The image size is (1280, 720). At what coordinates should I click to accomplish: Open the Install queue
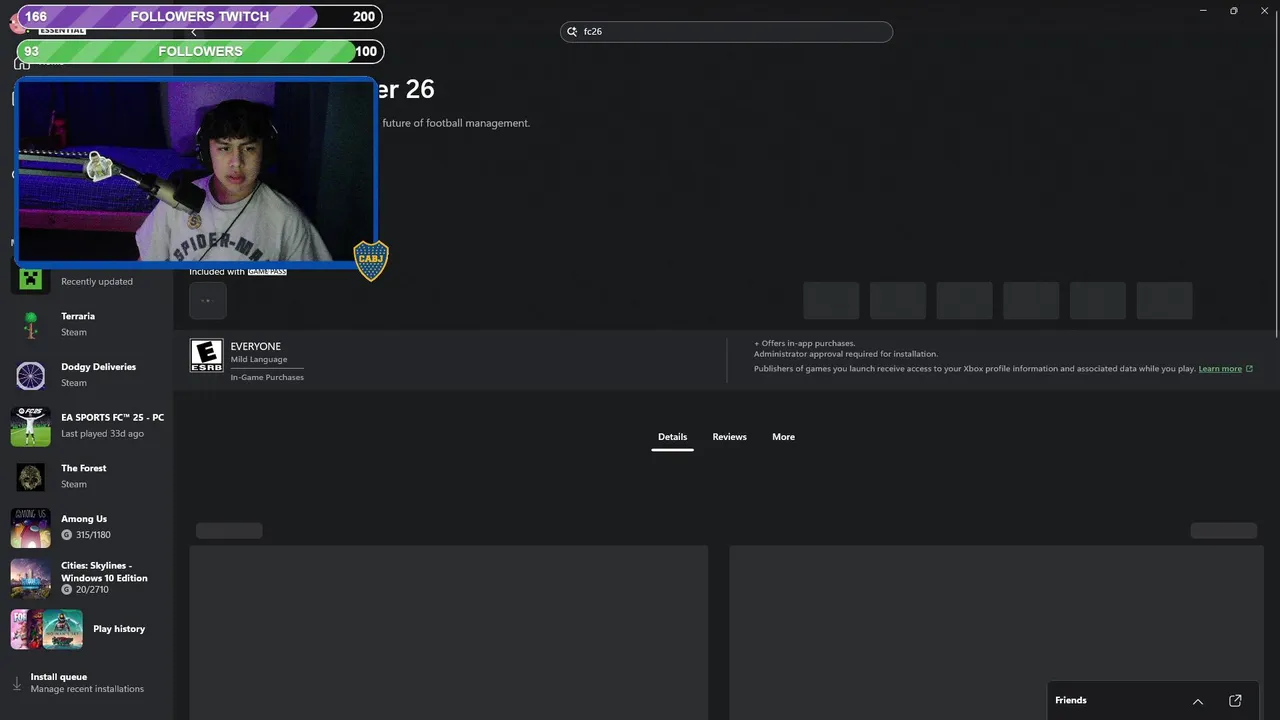click(x=87, y=683)
